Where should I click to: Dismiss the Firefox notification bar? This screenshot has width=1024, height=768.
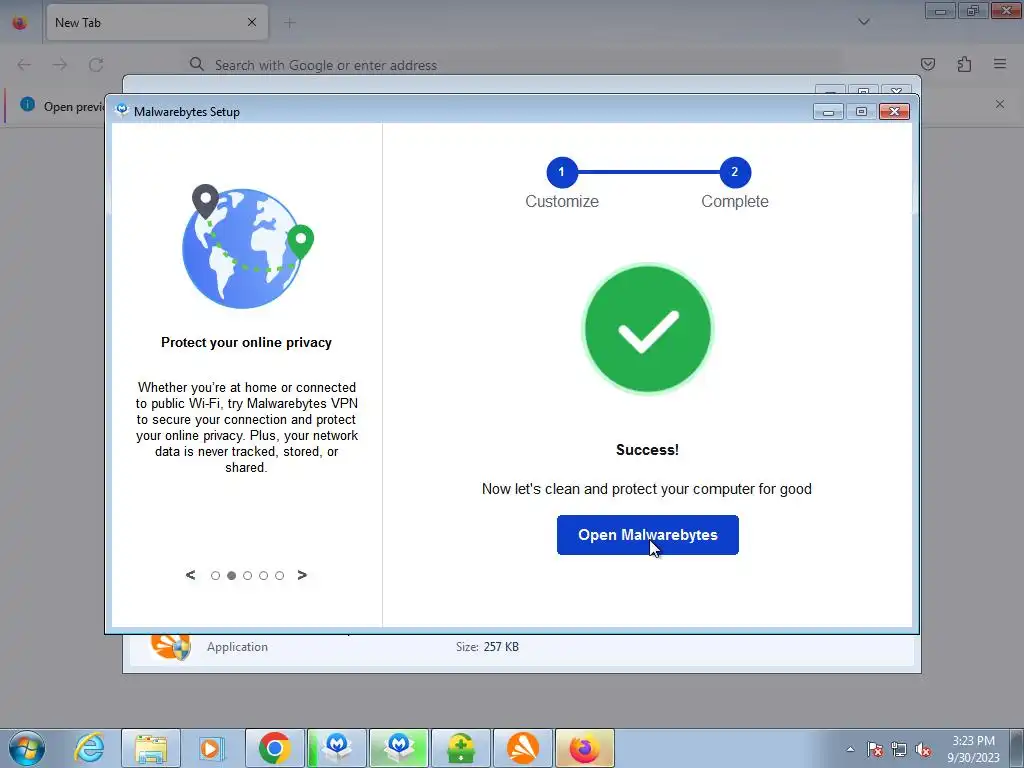[x=1000, y=104]
